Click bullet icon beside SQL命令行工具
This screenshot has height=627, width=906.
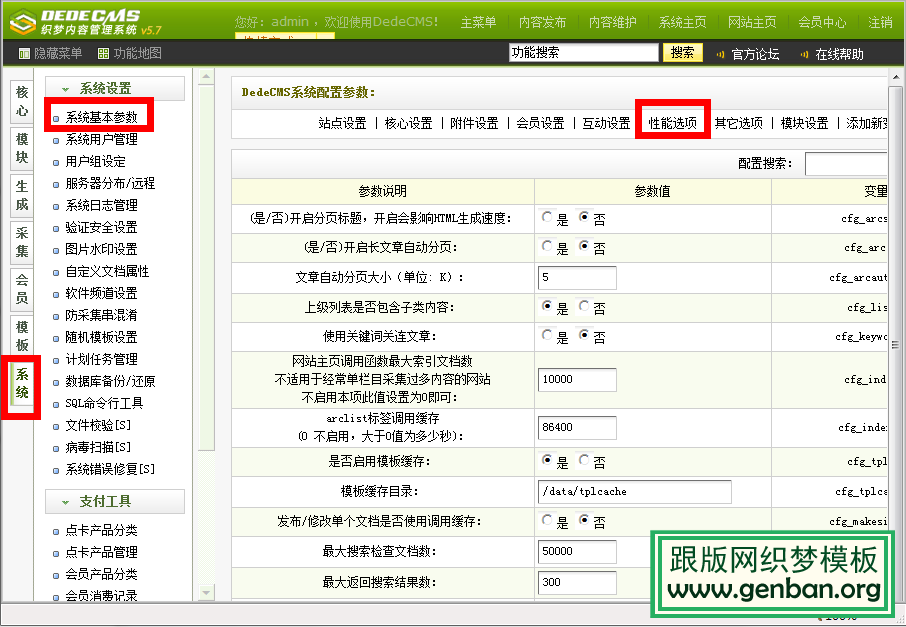point(56,404)
